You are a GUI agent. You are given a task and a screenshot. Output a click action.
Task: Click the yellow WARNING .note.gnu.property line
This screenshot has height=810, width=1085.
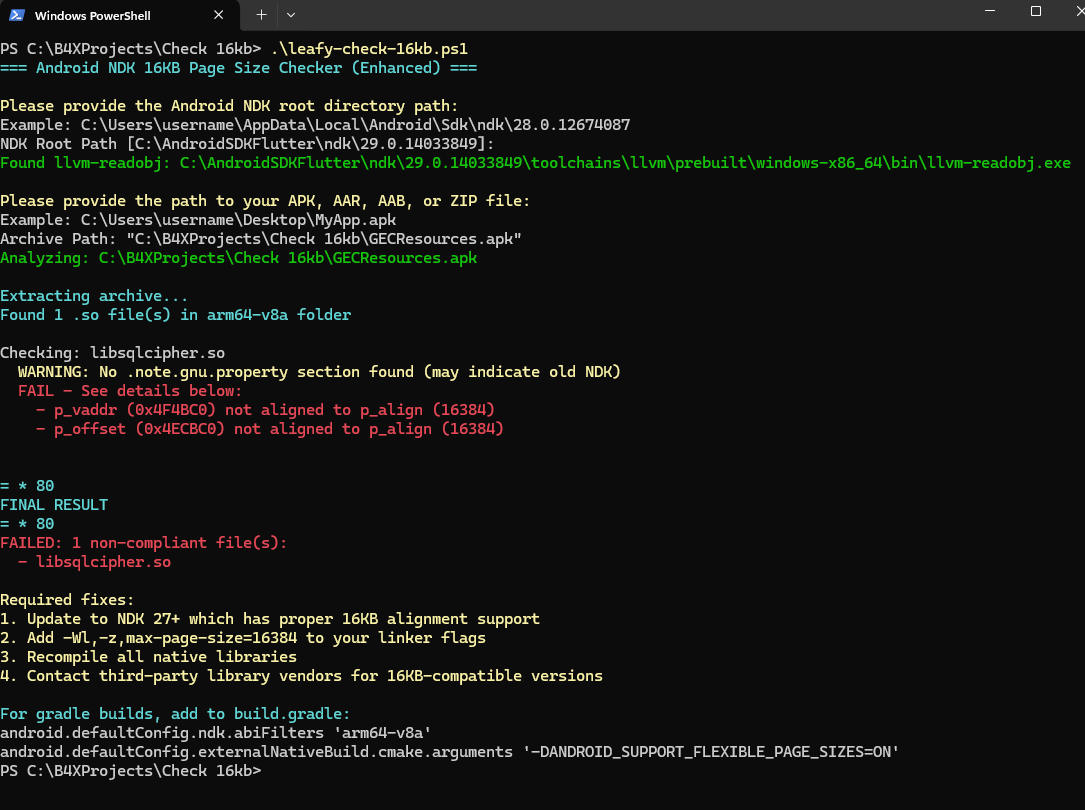pos(319,372)
